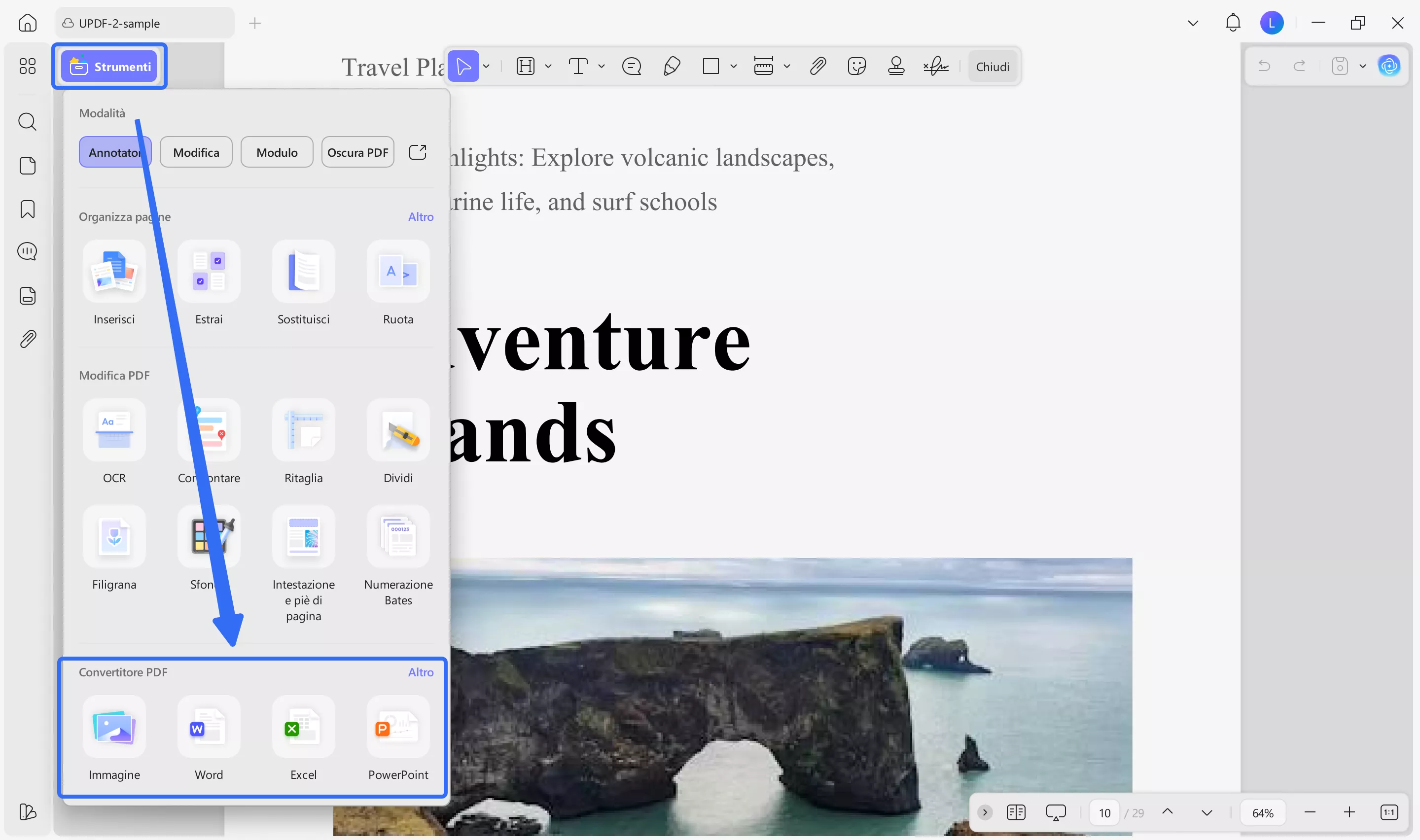Screen dimensions: 1420x840
Task: Open the Strumenti menu
Action: pos(110,66)
